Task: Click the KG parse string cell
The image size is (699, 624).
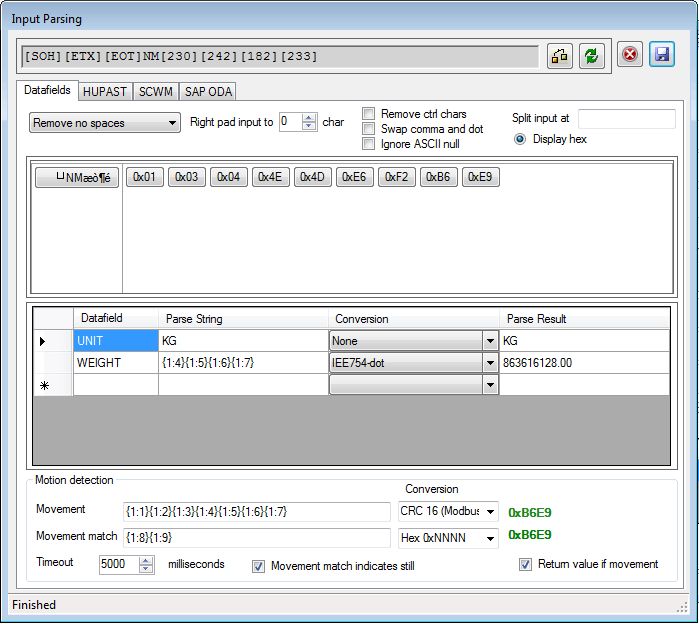Action: (243, 341)
